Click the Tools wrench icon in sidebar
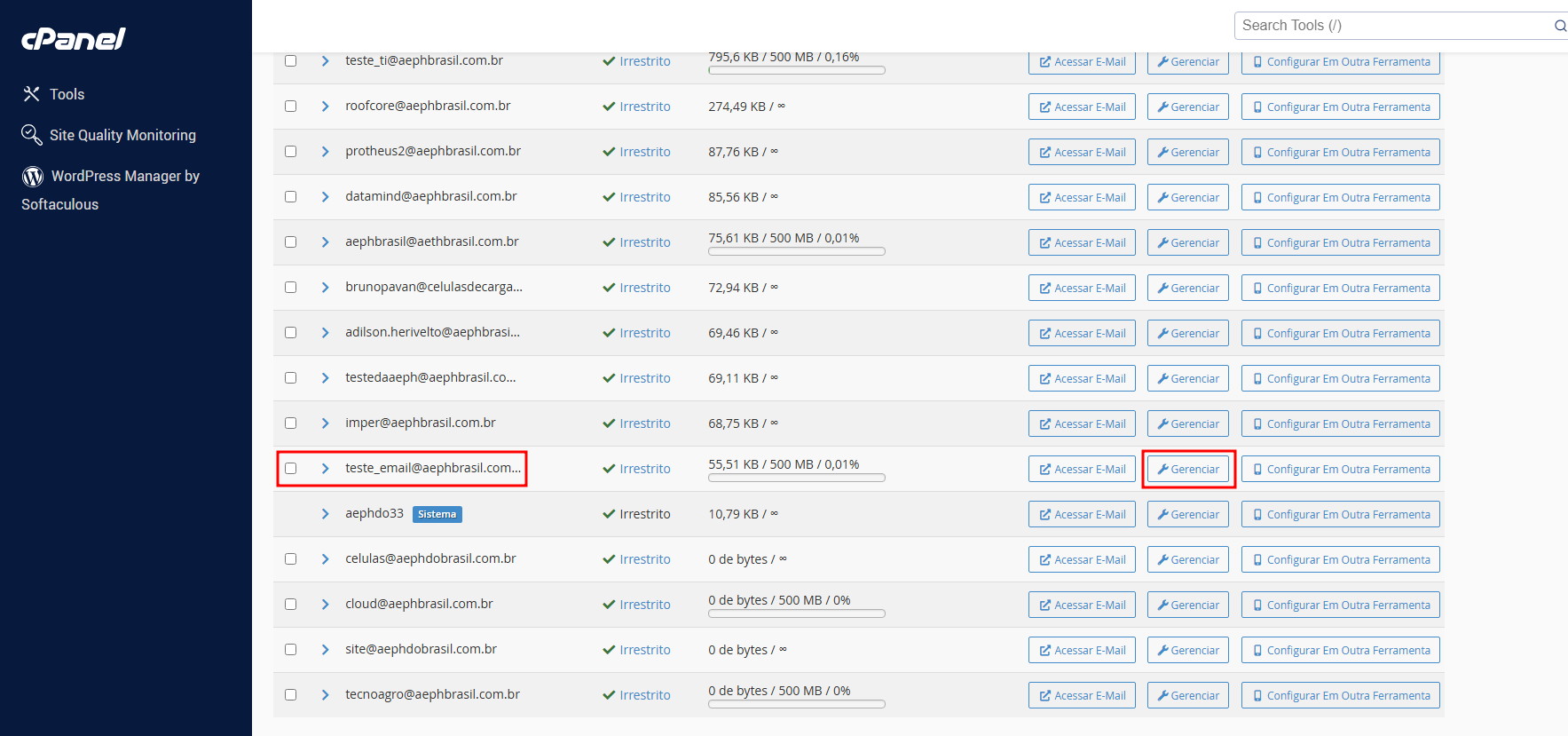Screen dimensions: 1568x736 tap(31, 94)
